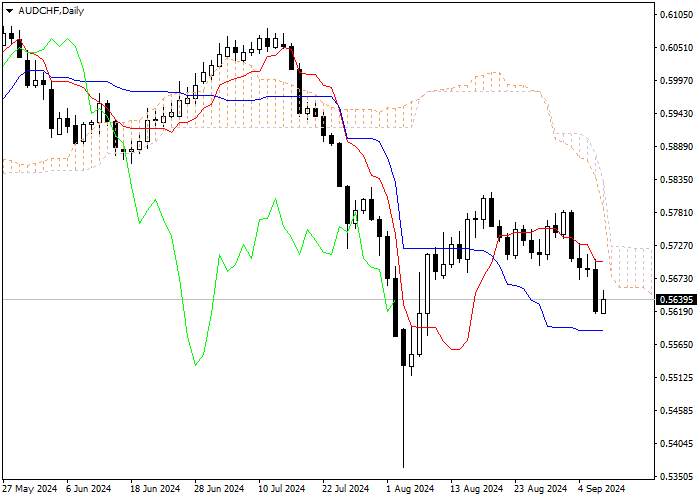Image resolution: width=700 pixels, height=500 pixels.
Task: Click price axis value 0.56190
Action: (677, 311)
